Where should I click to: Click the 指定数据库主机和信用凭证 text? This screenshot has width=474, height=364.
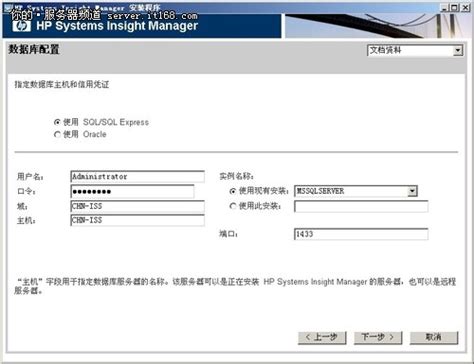62,84
